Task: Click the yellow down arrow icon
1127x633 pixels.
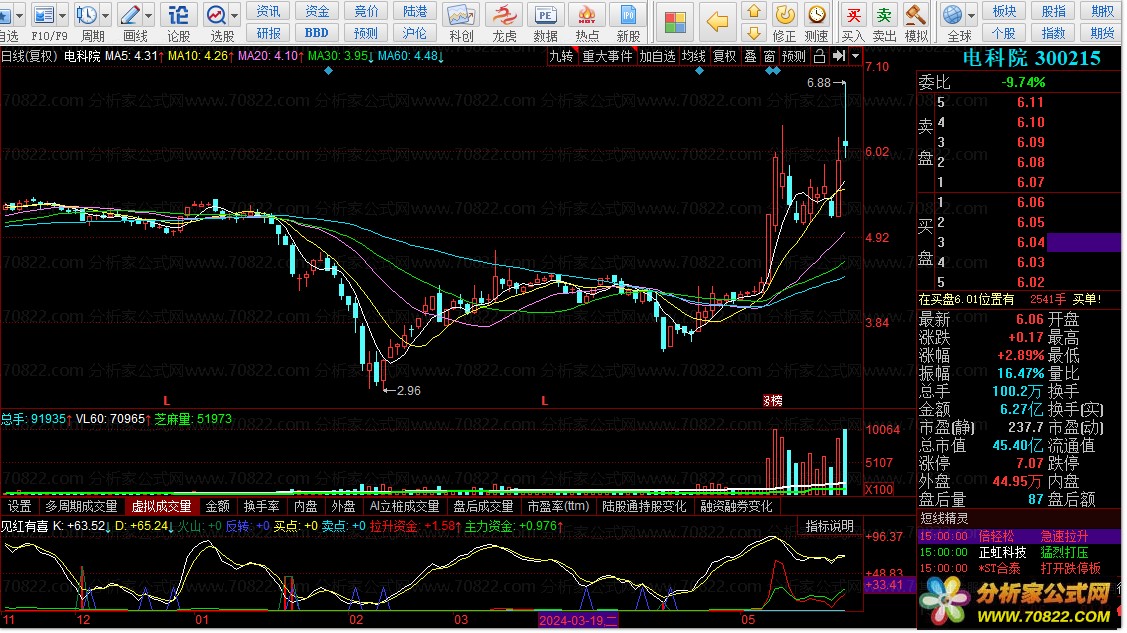Action: (x=754, y=33)
